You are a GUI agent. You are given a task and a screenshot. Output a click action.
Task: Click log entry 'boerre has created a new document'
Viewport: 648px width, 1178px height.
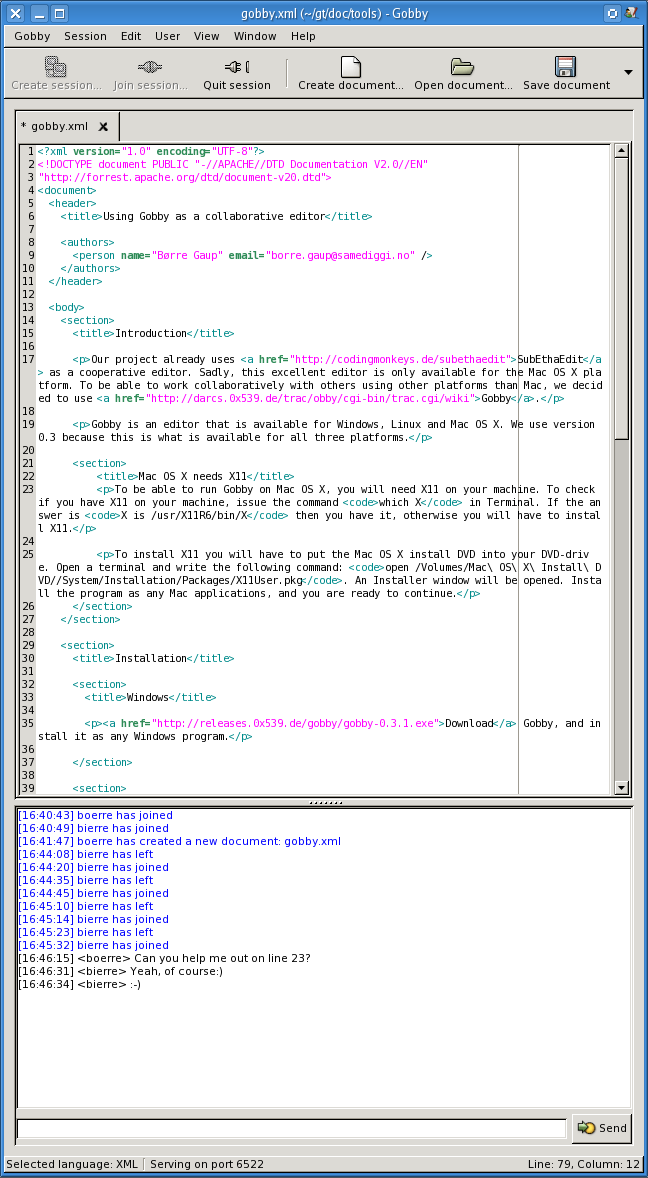click(x=179, y=841)
